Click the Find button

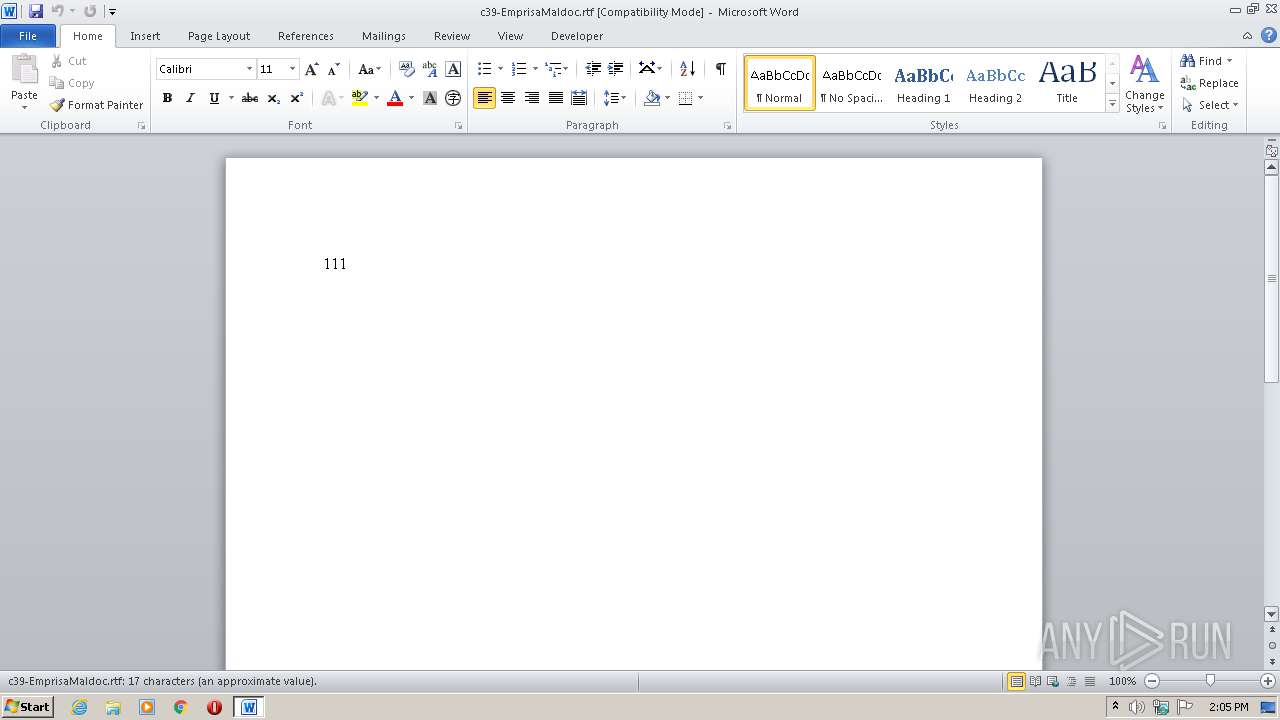coord(1206,61)
